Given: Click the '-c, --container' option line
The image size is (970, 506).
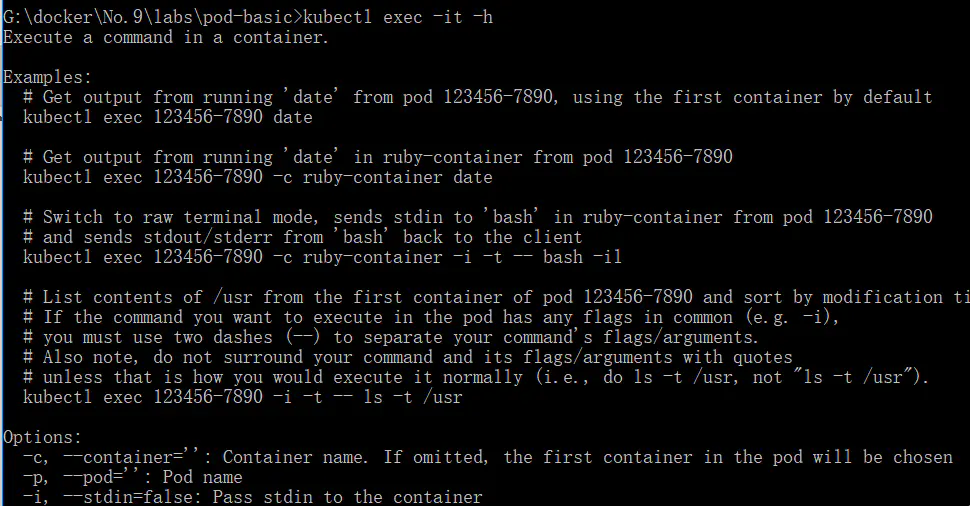Looking at the screenshot, I should pyautogui.click(x=487, y=457).
